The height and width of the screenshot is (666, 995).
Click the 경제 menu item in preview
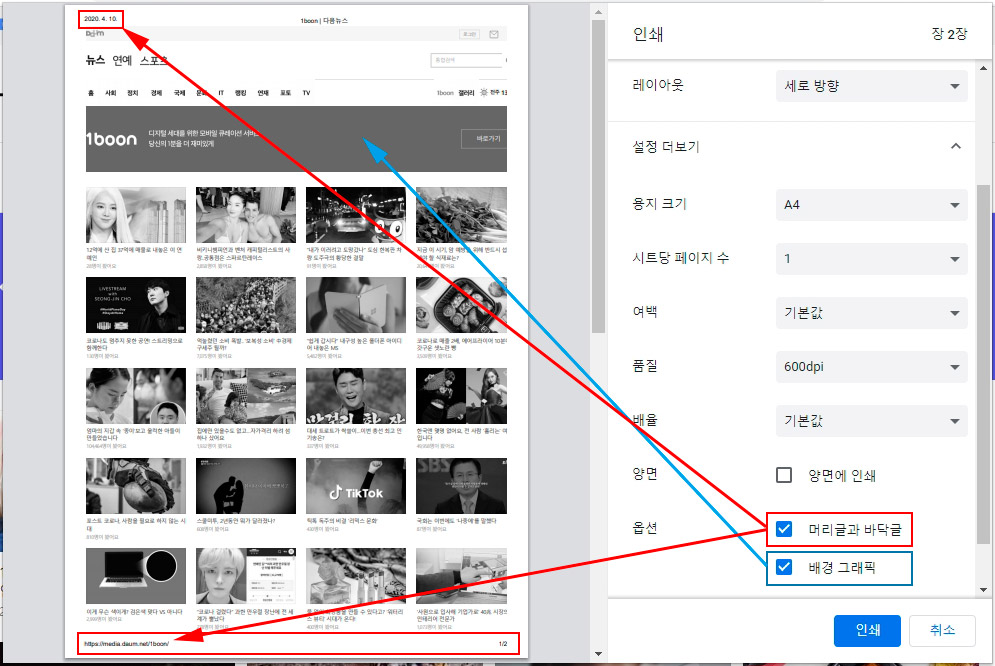(156, 93)
